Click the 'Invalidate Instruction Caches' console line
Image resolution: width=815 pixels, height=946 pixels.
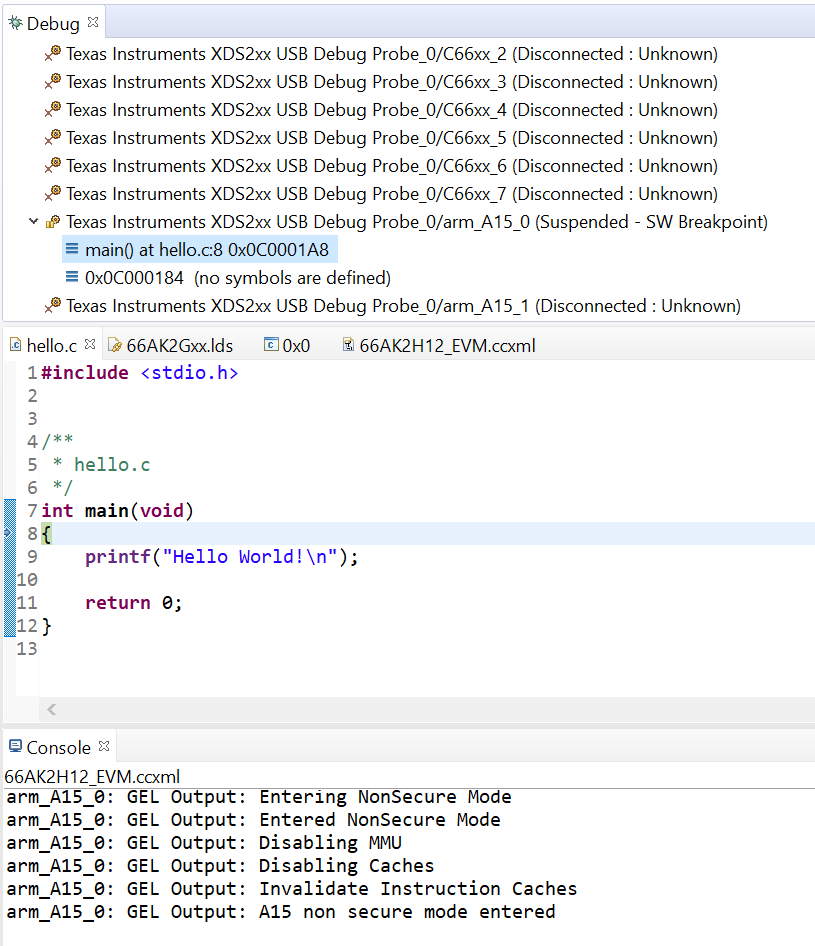click(x=292, y=889)
